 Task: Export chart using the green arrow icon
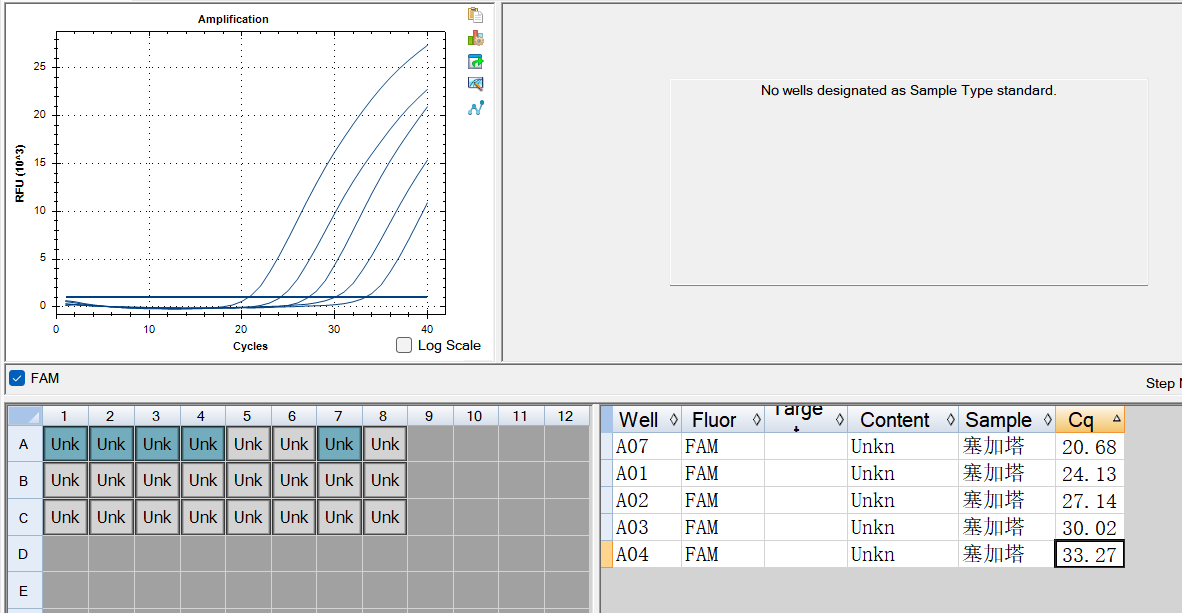click(x=475, y=62)
